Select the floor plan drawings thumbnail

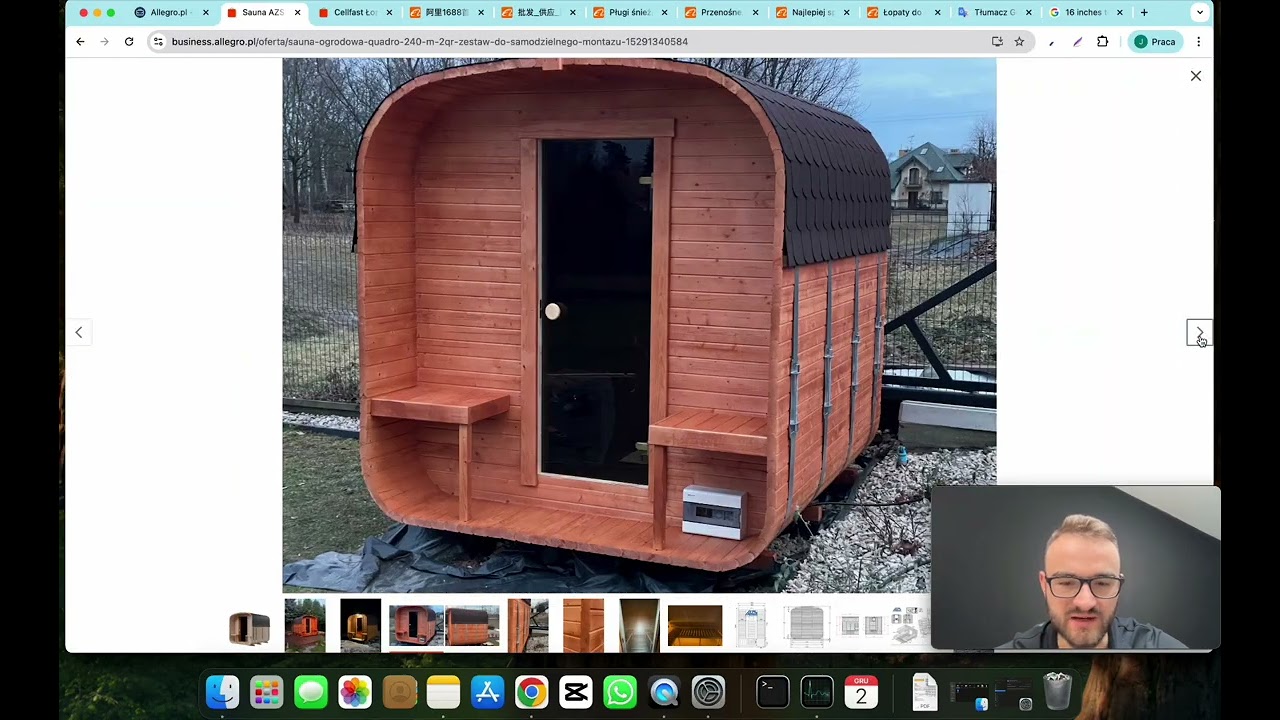tap(862, 626)
